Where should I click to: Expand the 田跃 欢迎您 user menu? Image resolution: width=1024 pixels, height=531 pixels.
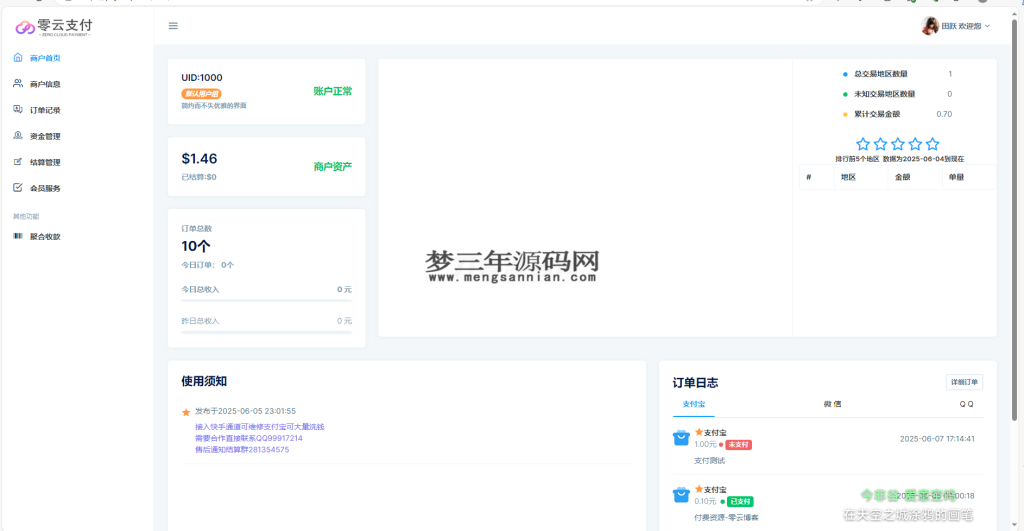(x=956, y=26)
